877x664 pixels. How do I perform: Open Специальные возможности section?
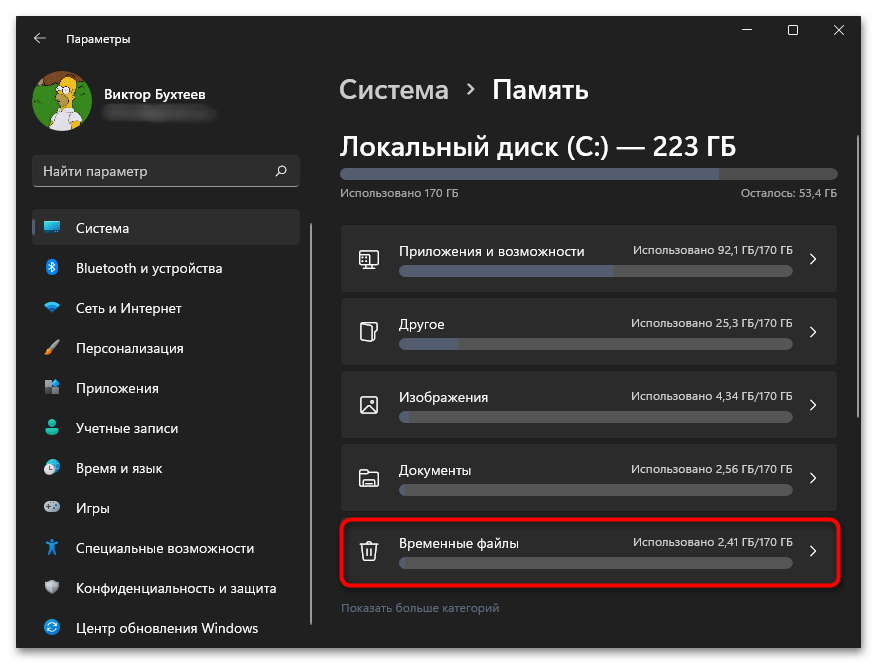point(166,548)
